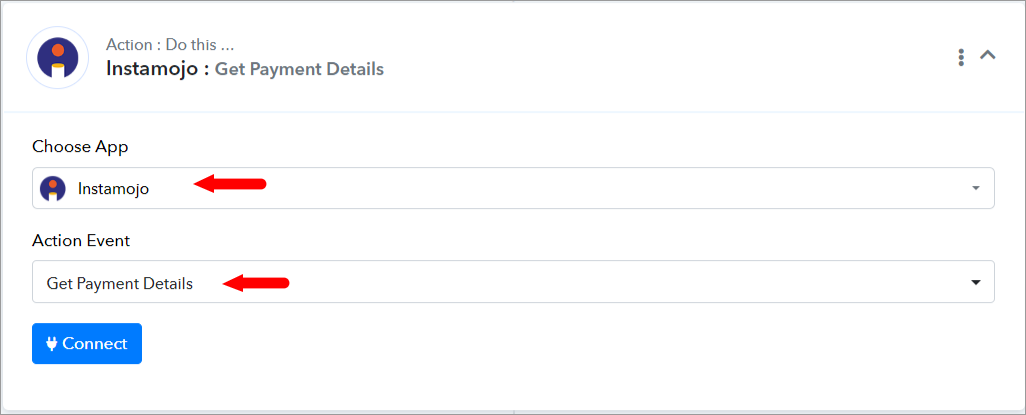Click the 'Action Event' field label
This screenshot has width=1026, height=415.
click(x=81, y=241)
